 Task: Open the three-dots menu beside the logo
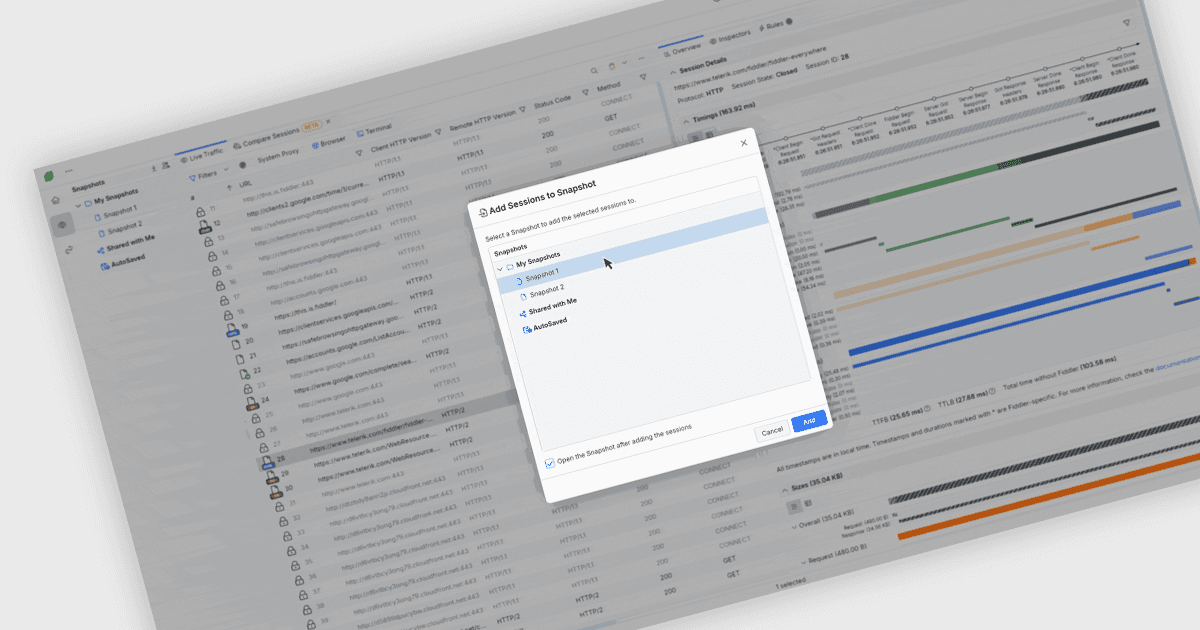click(69, 172)
